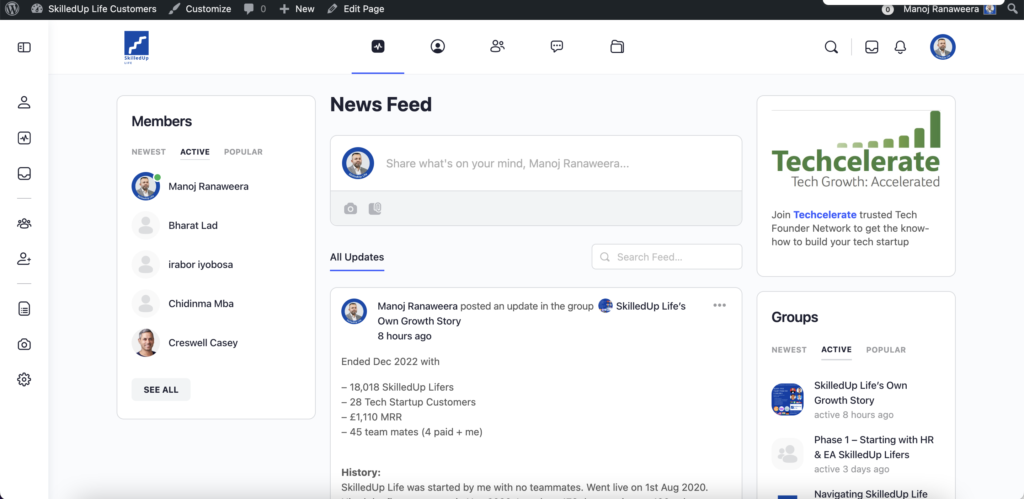Open member Bharat Lad
Image resolution: width=1024 pixels, height=499 pixels.
coord(193,225)
